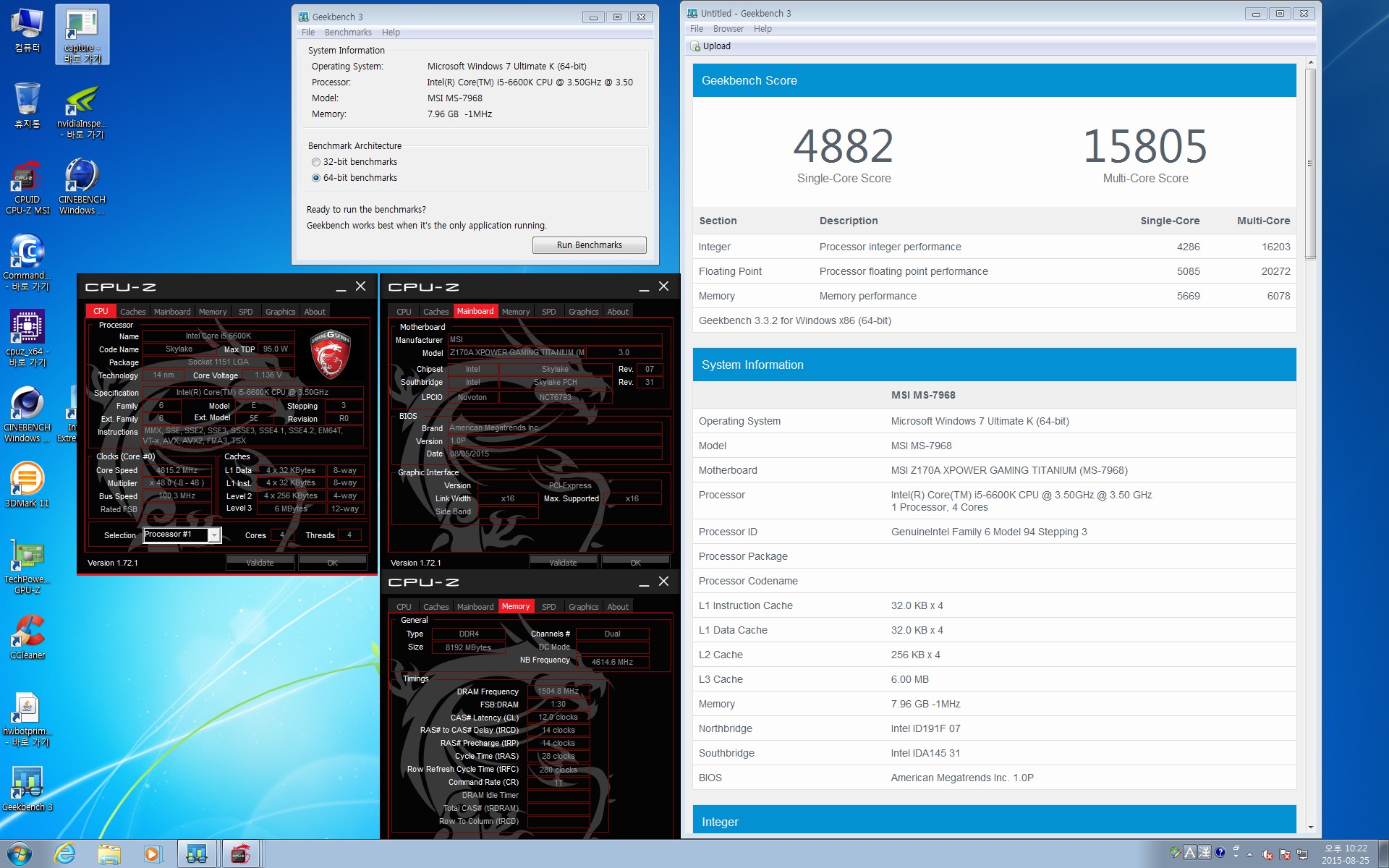Switch to Memory tab in CPU tab window
The height and width of the screenshot is (868, 1389).
point(213,312)
